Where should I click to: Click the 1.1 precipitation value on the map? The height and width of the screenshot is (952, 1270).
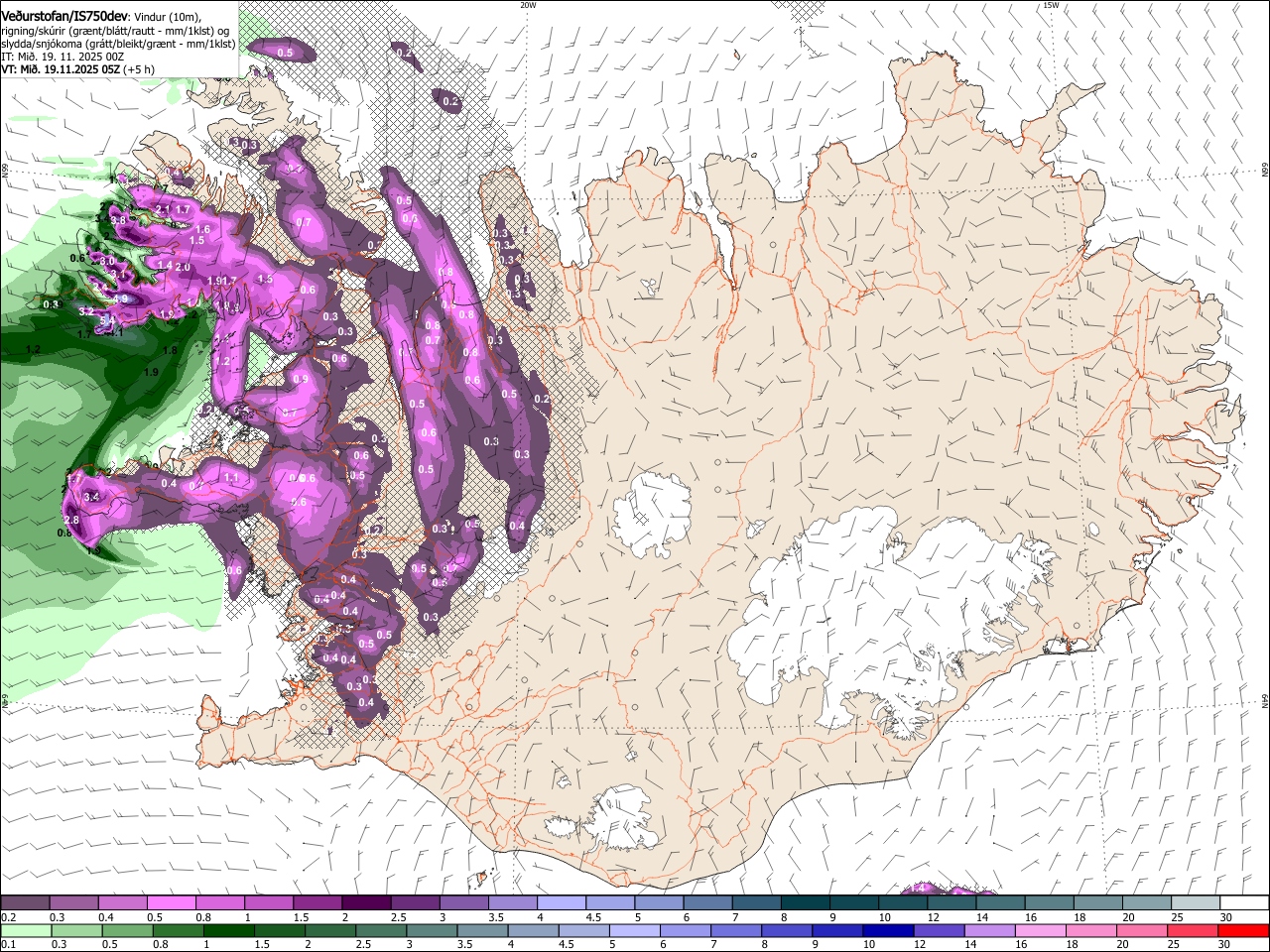(x=231, y=477)
